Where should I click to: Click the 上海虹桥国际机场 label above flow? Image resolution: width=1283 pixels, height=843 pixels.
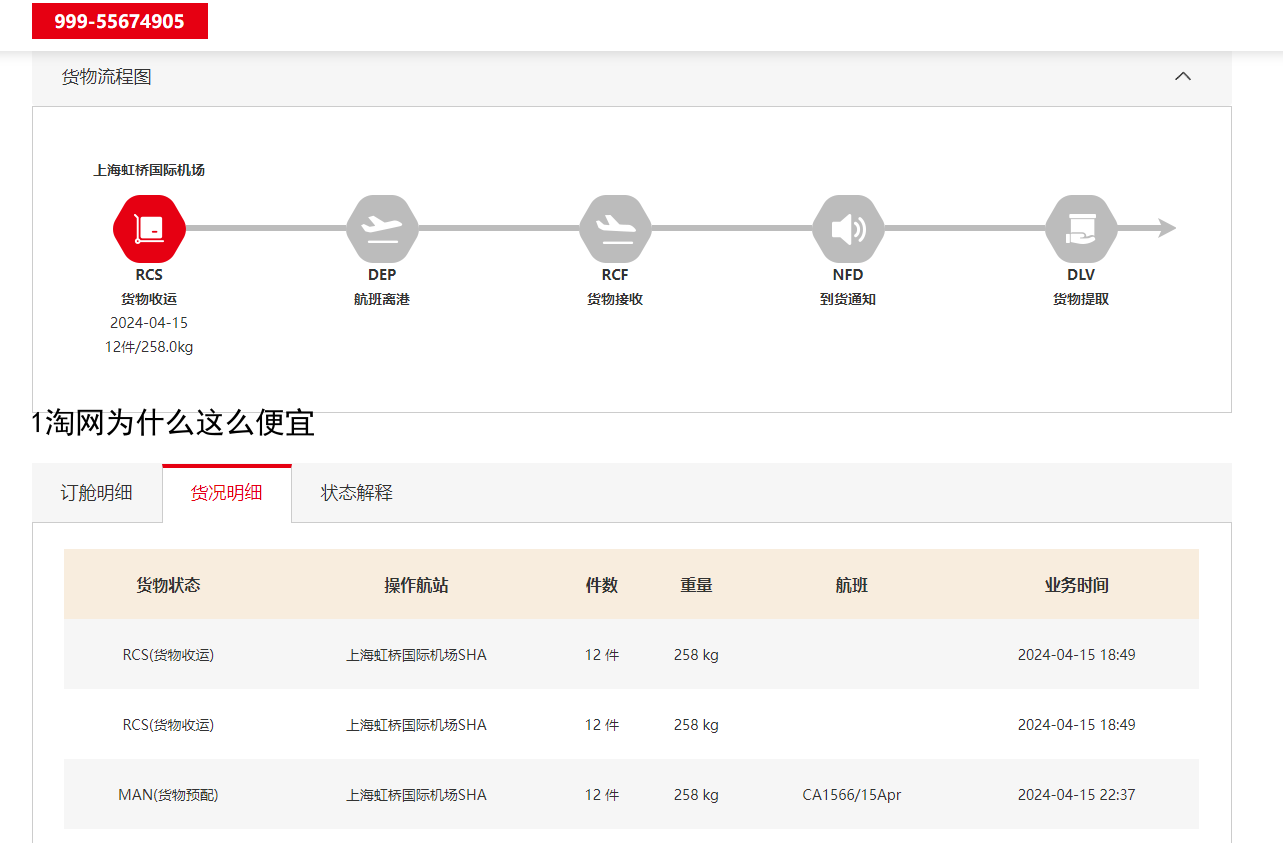tap(149, 170)
